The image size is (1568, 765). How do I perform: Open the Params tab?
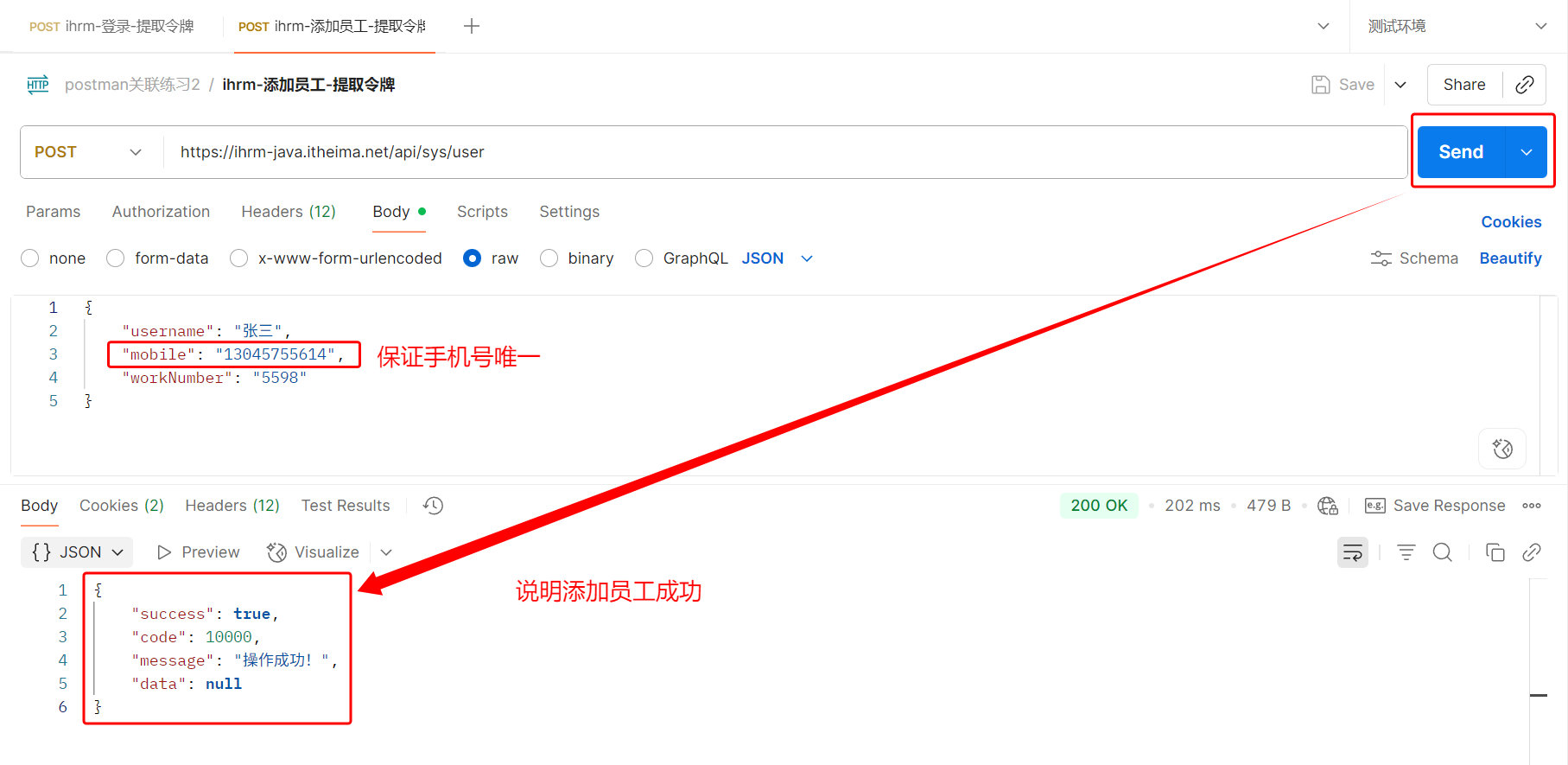tap(53, 212)
